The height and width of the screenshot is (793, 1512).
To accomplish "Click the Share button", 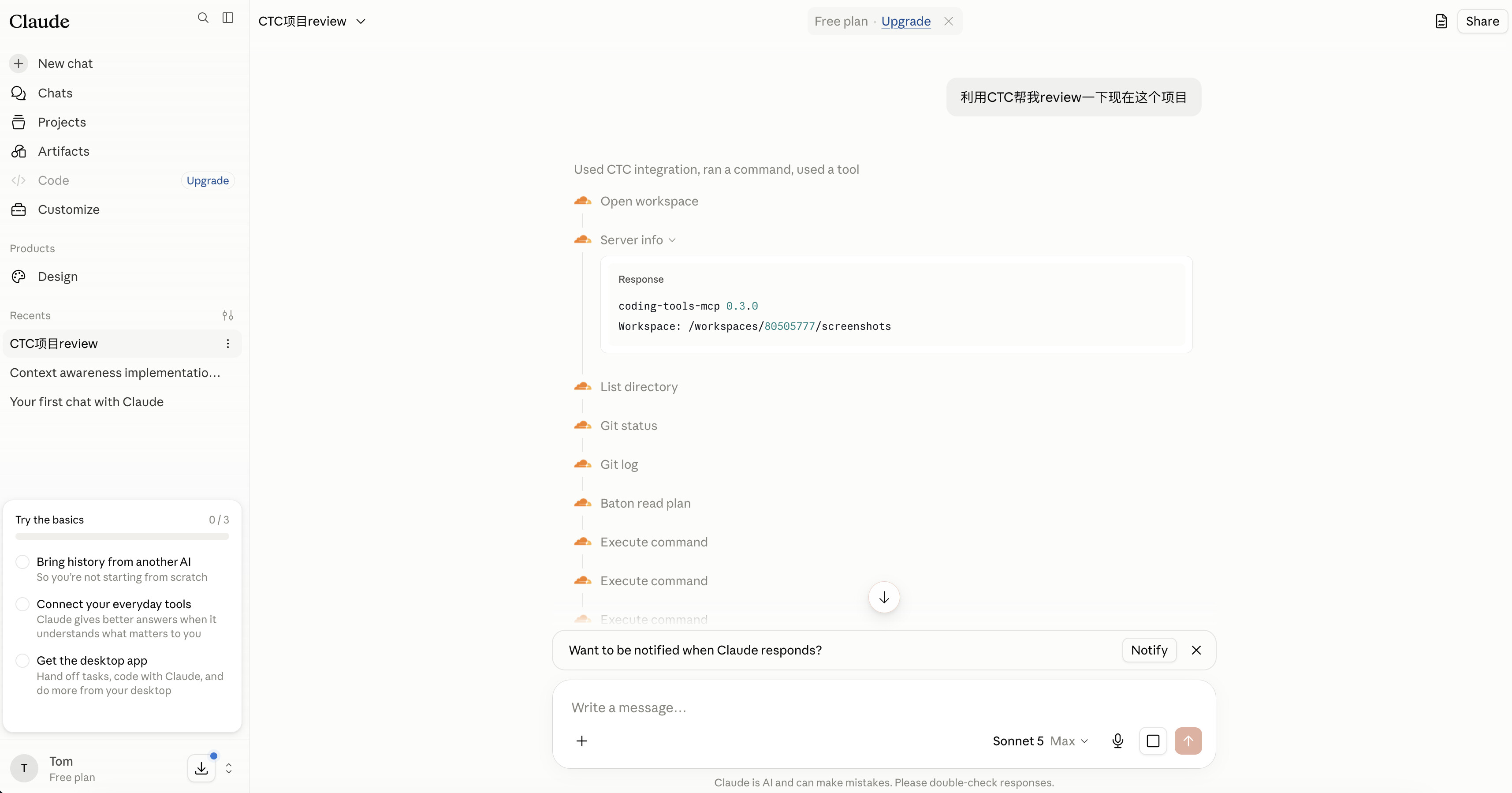I will [x=1482, y=21].
